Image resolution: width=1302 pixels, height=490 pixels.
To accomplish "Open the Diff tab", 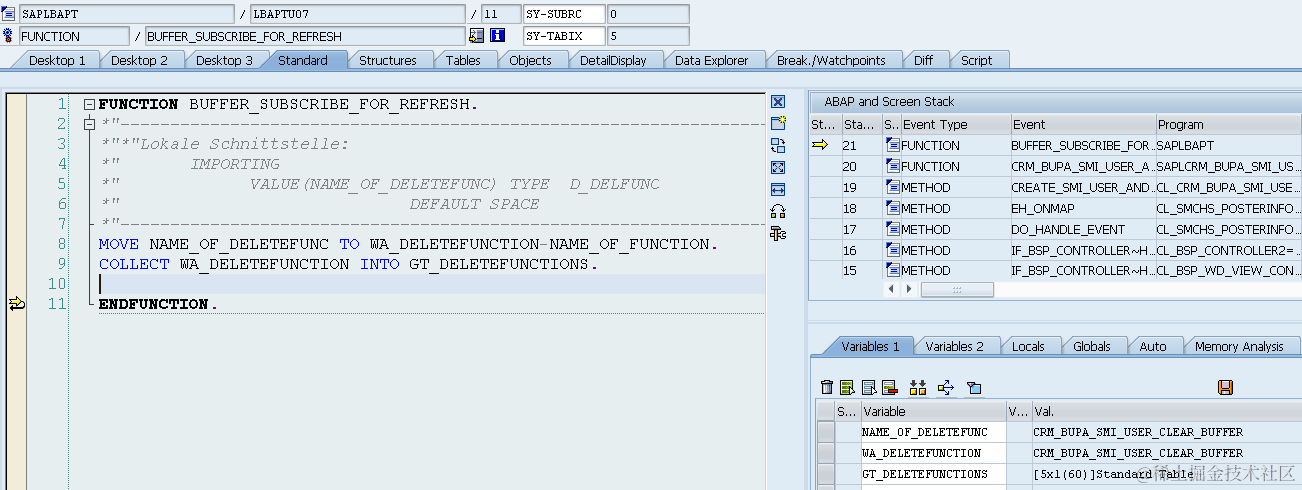I will coord(923,60).
